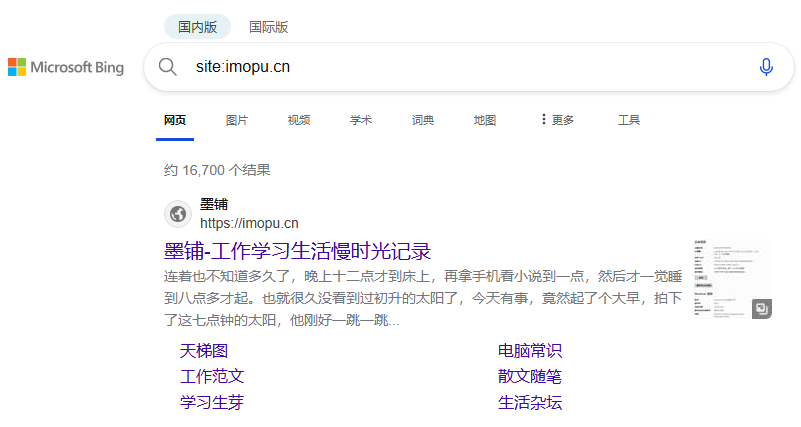Open the 地图 results tab
This screenshot has width=801, height=427.
click(x=485, y=120)
